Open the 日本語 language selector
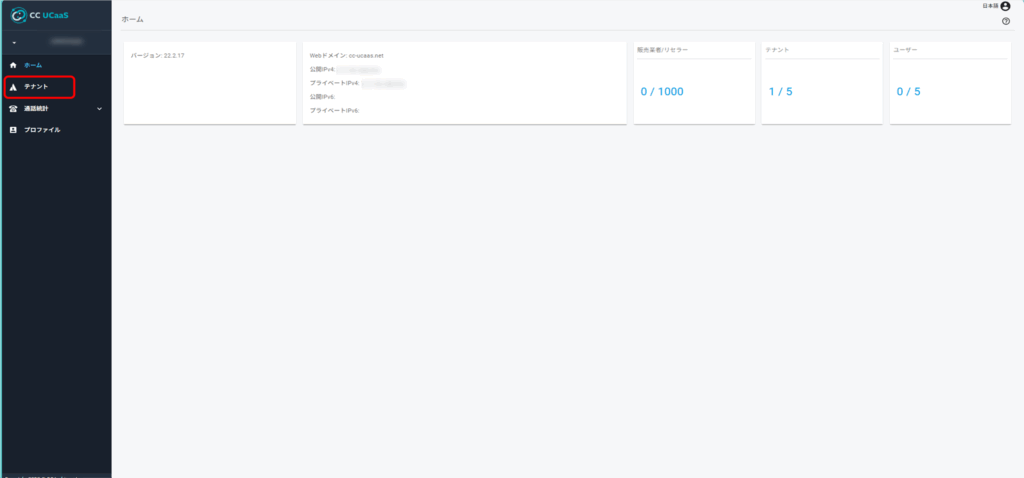 coord(989,6)
